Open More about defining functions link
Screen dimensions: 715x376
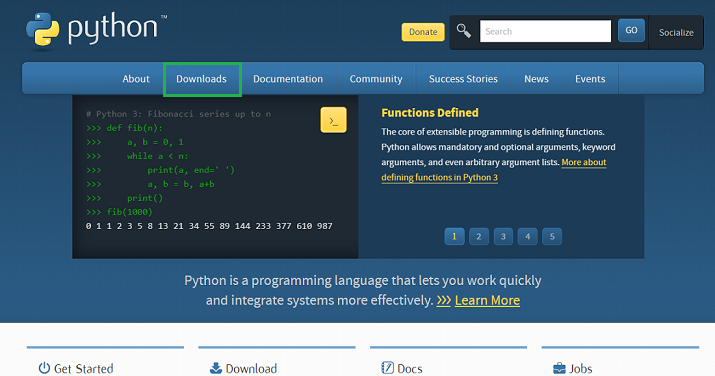[x=494, y=170]
